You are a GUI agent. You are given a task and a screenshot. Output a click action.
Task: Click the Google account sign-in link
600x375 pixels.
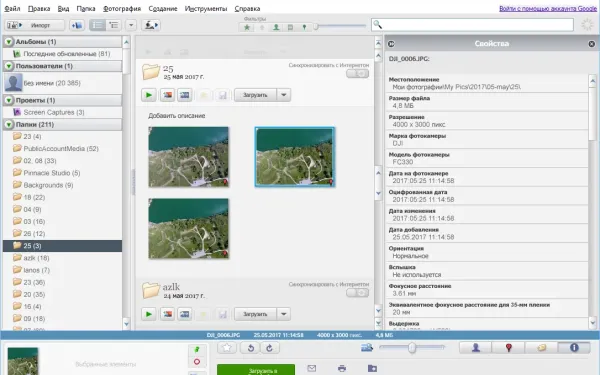548,8
